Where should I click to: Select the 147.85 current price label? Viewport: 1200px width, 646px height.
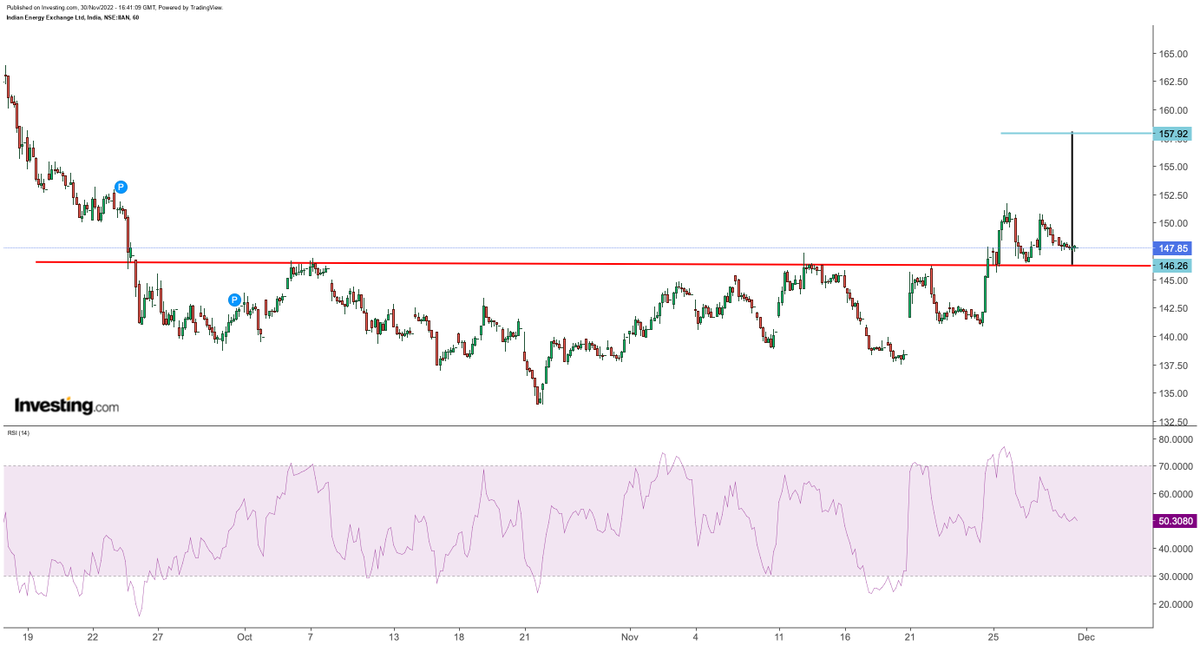[1171, 248]
